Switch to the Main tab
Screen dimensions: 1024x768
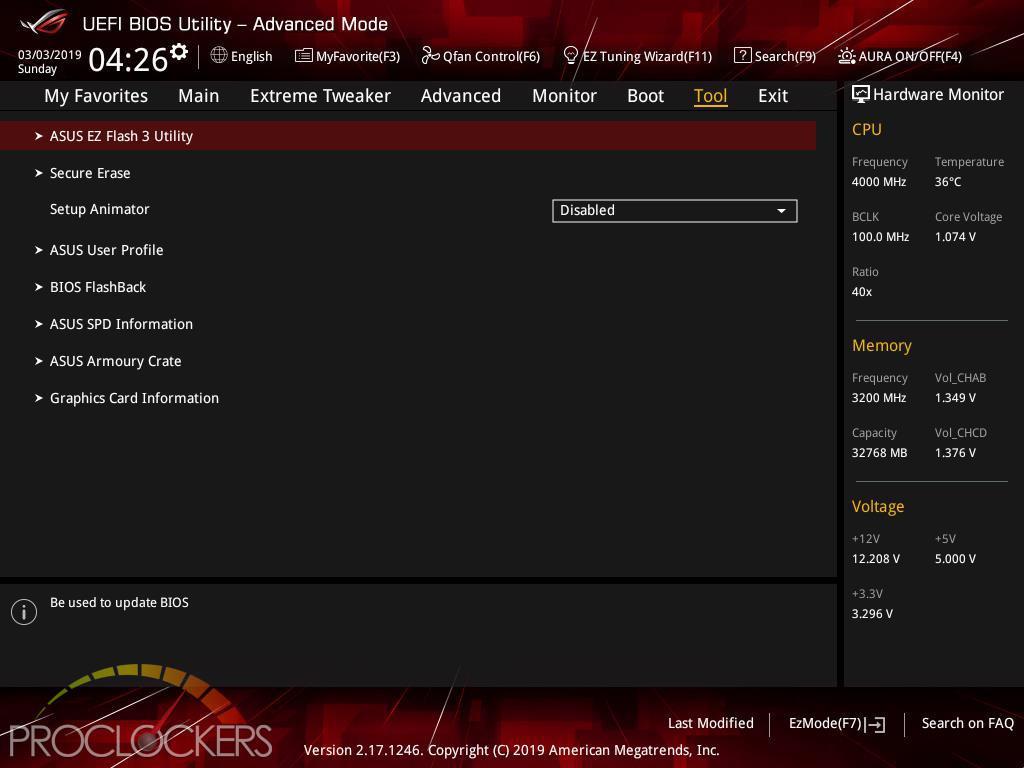click(199, 96)
